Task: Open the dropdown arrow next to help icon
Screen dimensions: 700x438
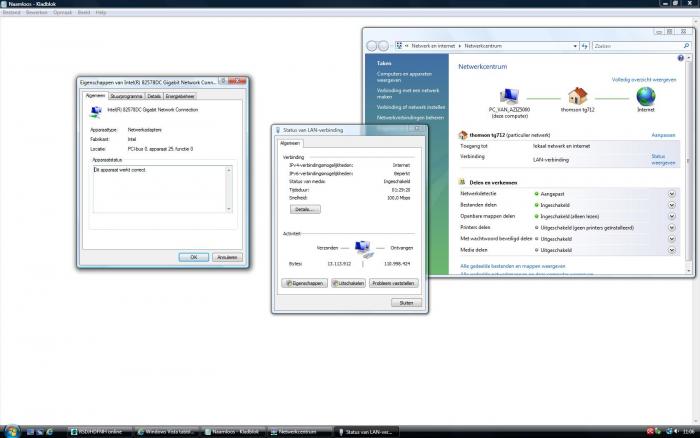Action: coord(688,58)
